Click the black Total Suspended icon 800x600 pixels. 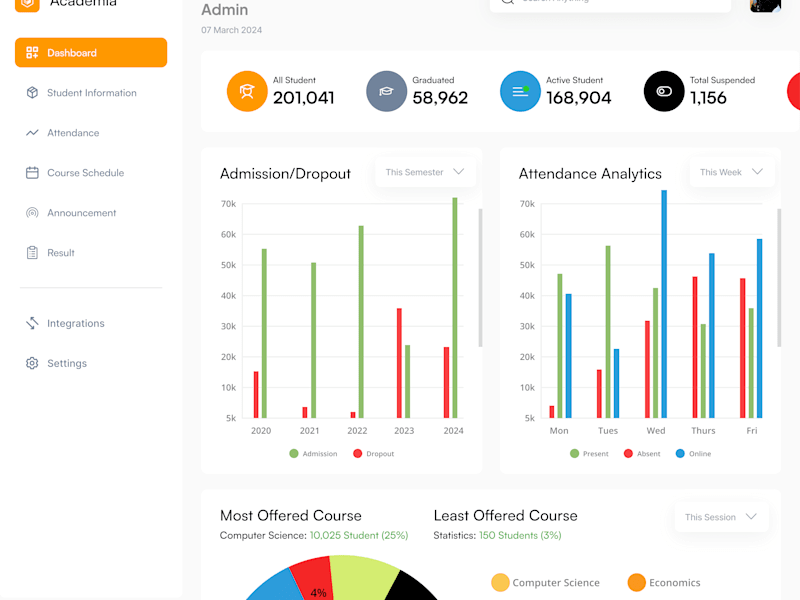pos(664,91)
